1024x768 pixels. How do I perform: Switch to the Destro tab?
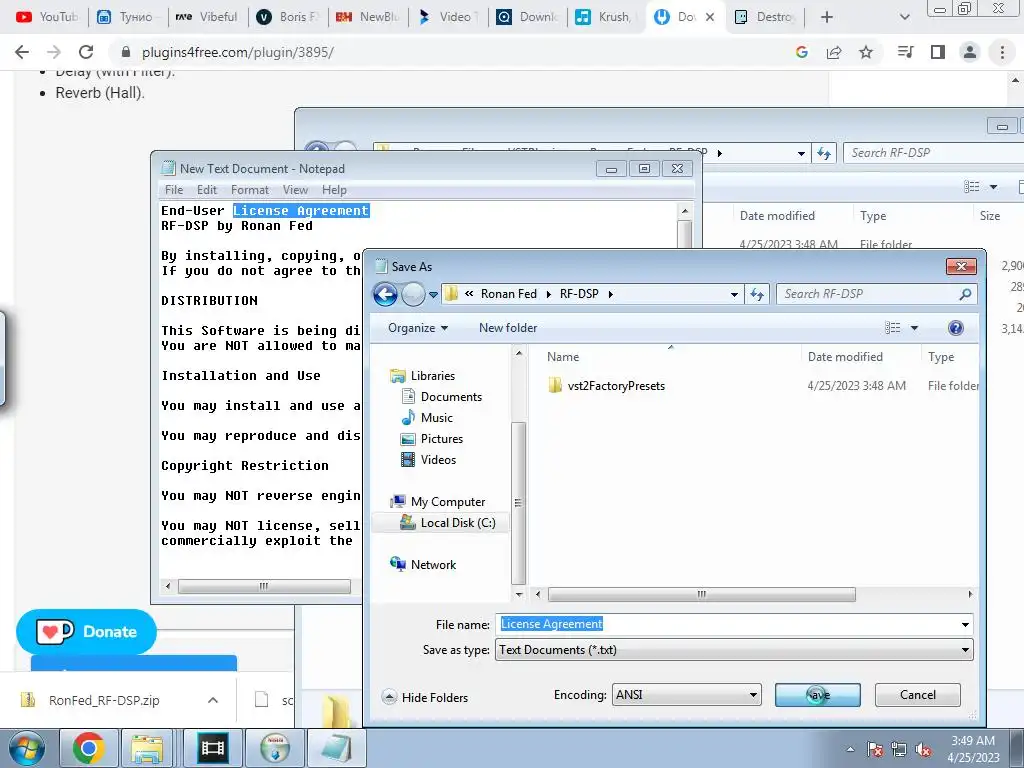point(765,17)
